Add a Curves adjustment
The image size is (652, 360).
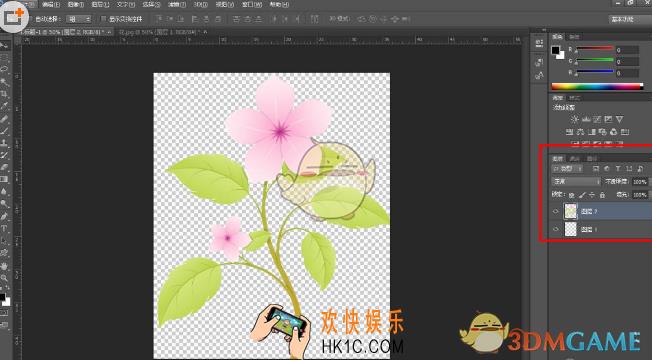pos(597,119)
